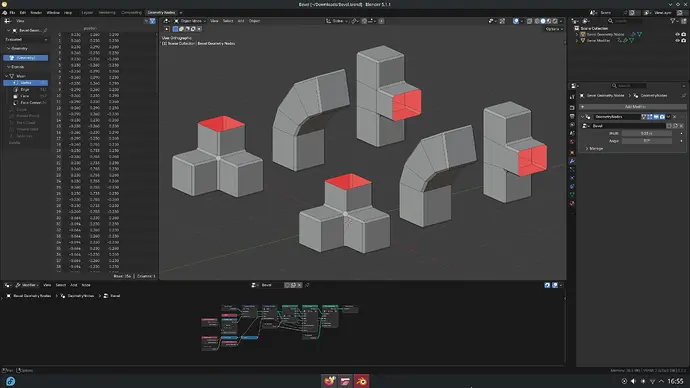
Task: Expand Bevel Modifier object in outliner
Action: (577, 40)
